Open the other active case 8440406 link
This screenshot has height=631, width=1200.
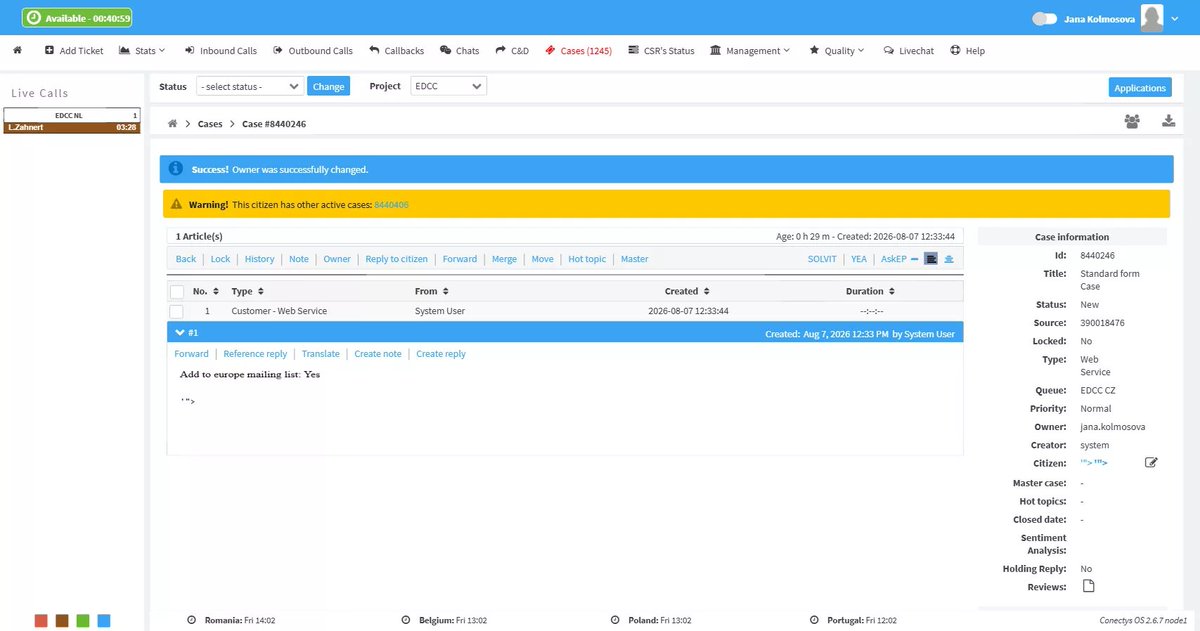click(391, 204)
